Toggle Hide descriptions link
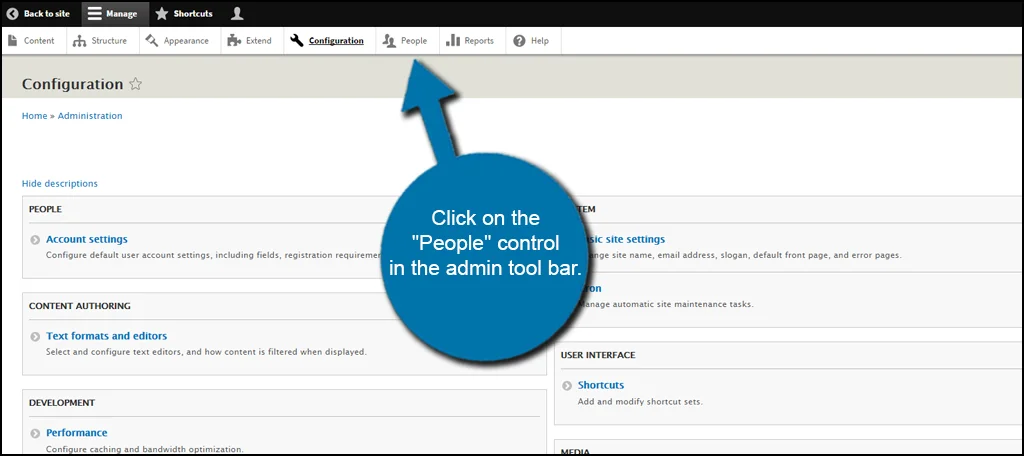 coord(60,184)
